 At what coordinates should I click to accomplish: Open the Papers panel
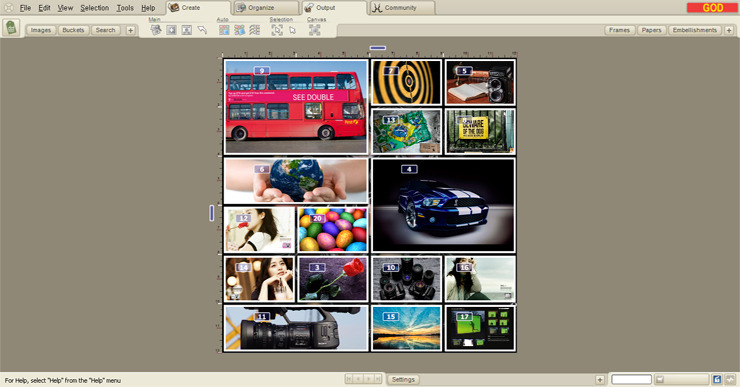(x=651, y=30)
